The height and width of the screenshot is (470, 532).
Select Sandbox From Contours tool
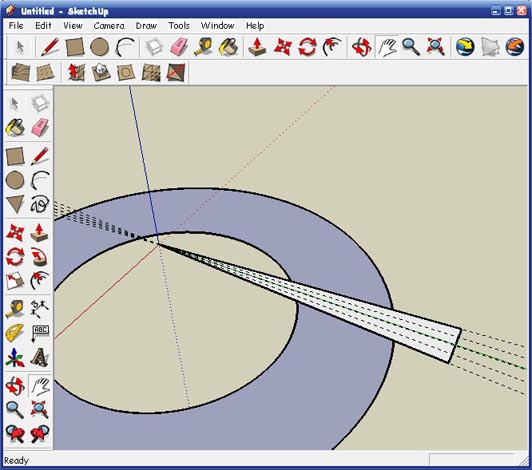pyautogui.click(x=20, y=72)
